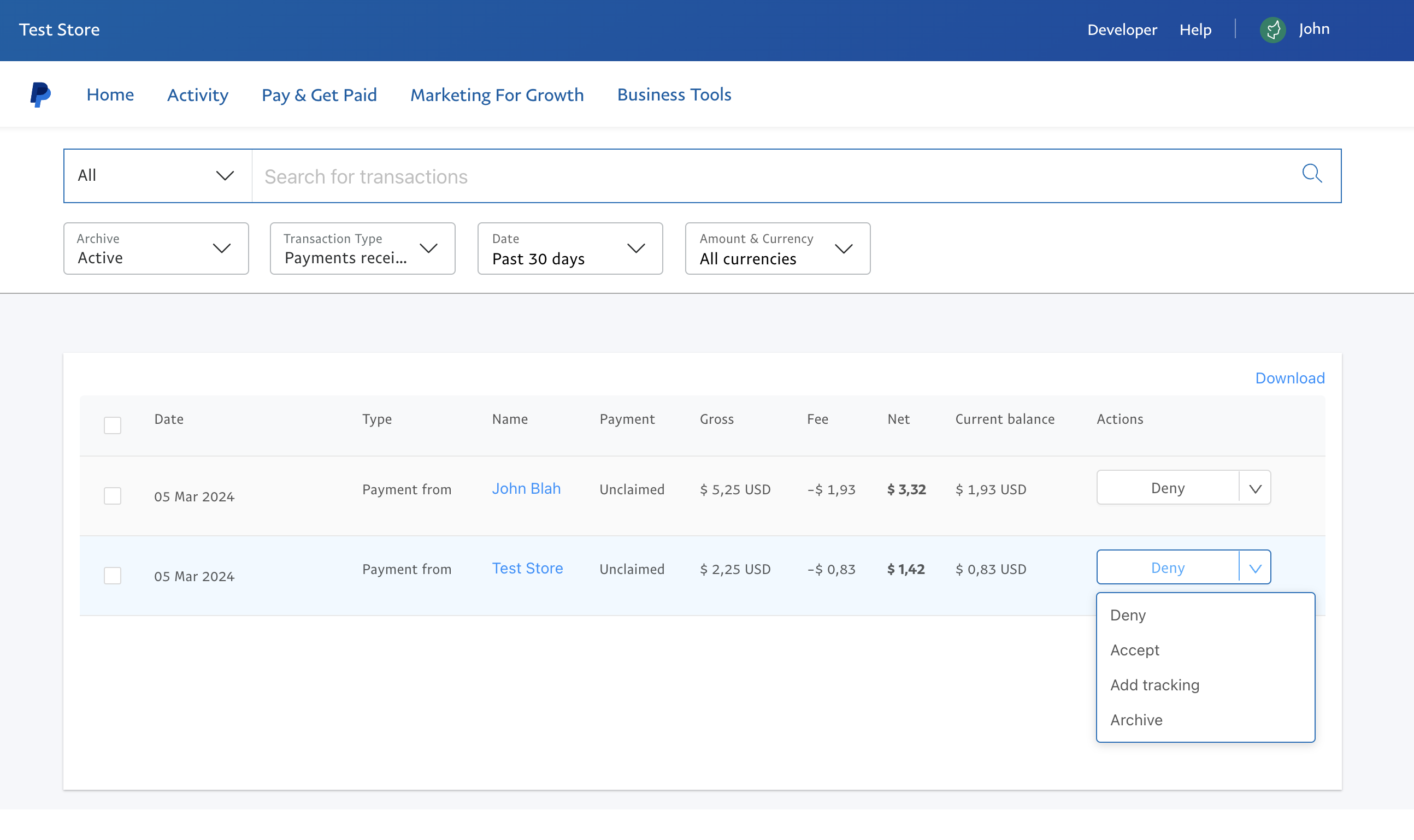Screen dimensions: 1414x840
Task: Open John's profile avatar icon
Action: (x=1272, y=29)
